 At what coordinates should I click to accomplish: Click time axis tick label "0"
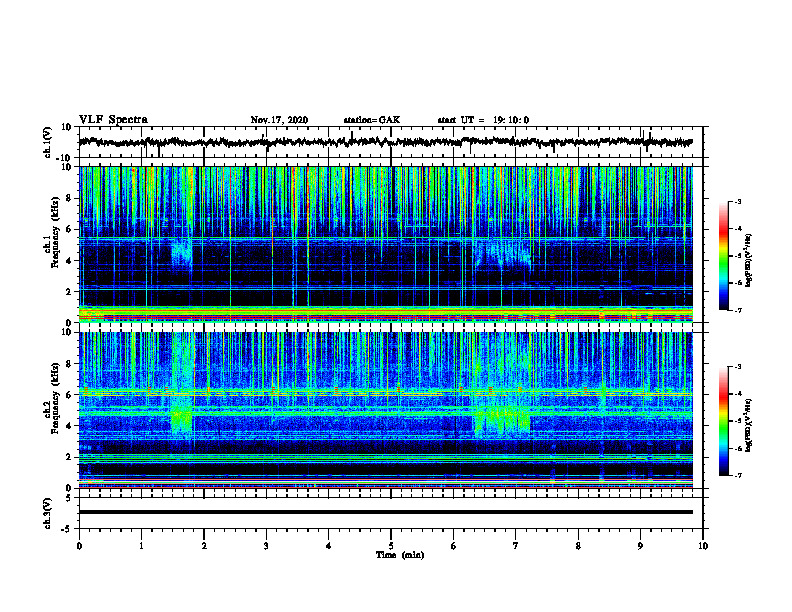point(79,546)
